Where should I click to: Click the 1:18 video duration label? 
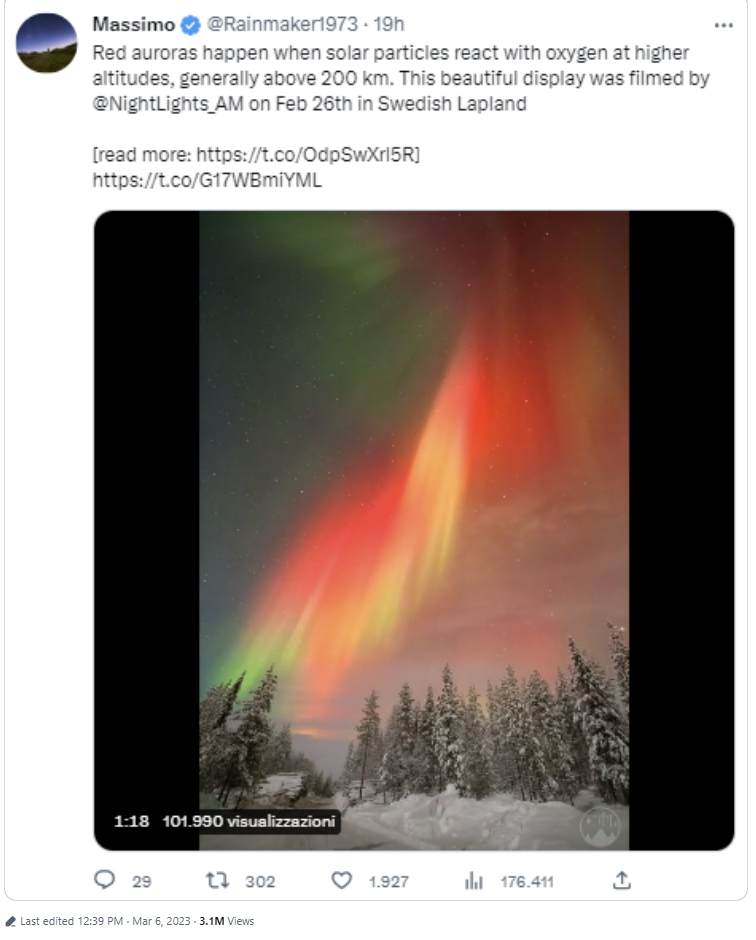tap(131, 821)
